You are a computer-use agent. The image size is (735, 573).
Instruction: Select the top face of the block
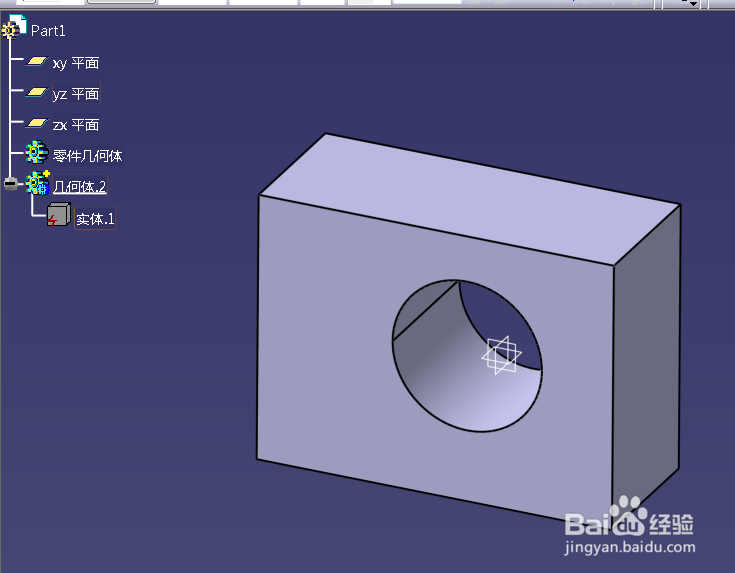pyautogui.click(x=469, y=199)
